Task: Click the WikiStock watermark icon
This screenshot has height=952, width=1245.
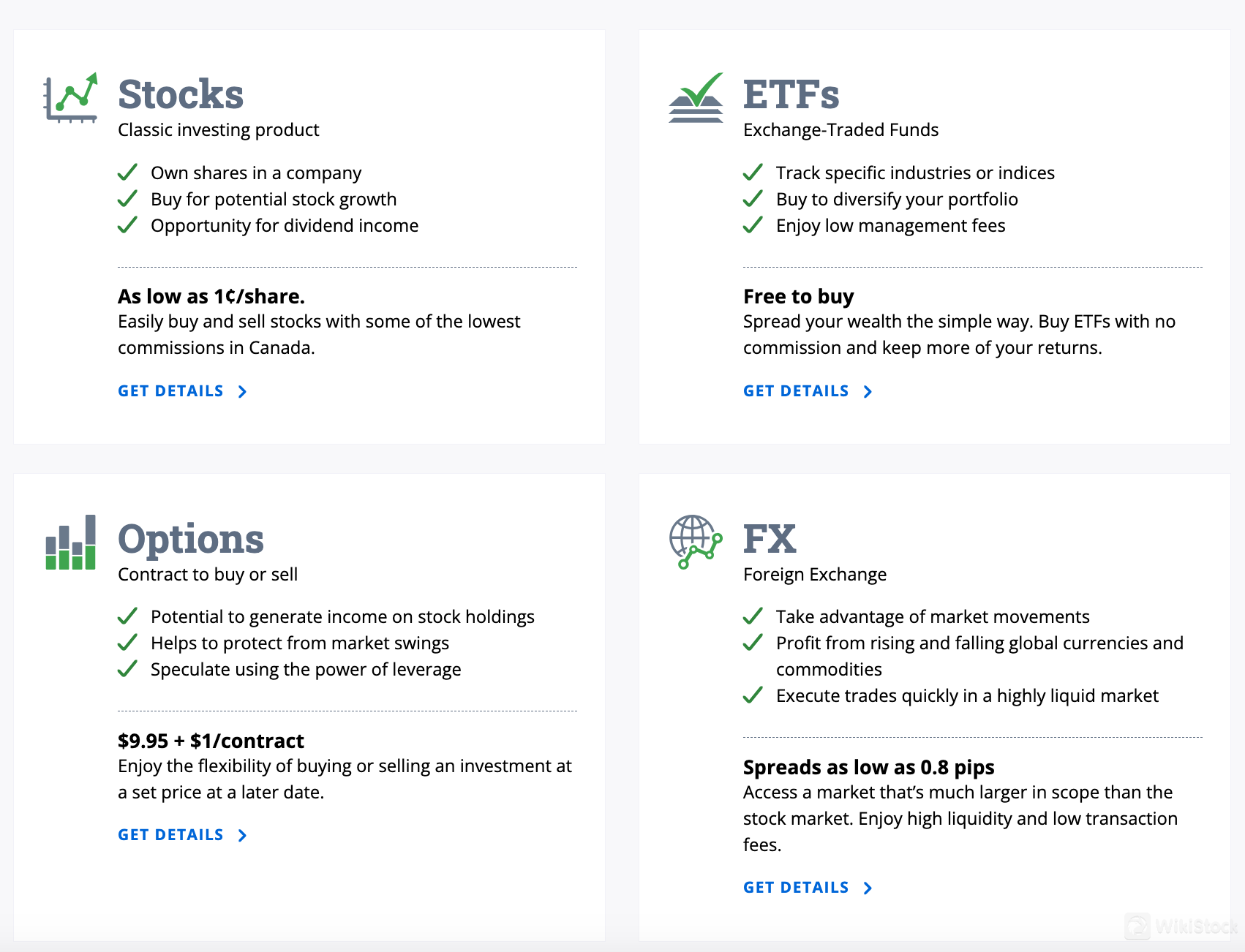Action: tap(1137, 927)
